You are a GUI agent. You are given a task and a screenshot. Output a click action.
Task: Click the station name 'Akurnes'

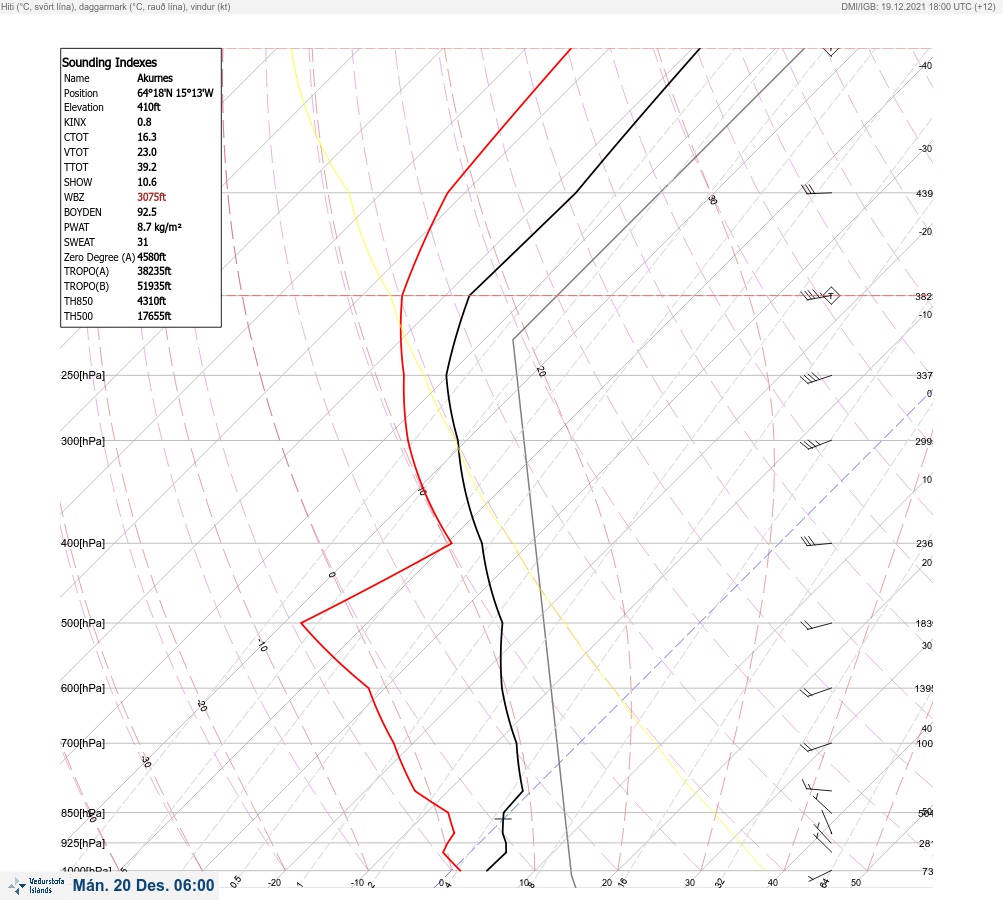155,78
